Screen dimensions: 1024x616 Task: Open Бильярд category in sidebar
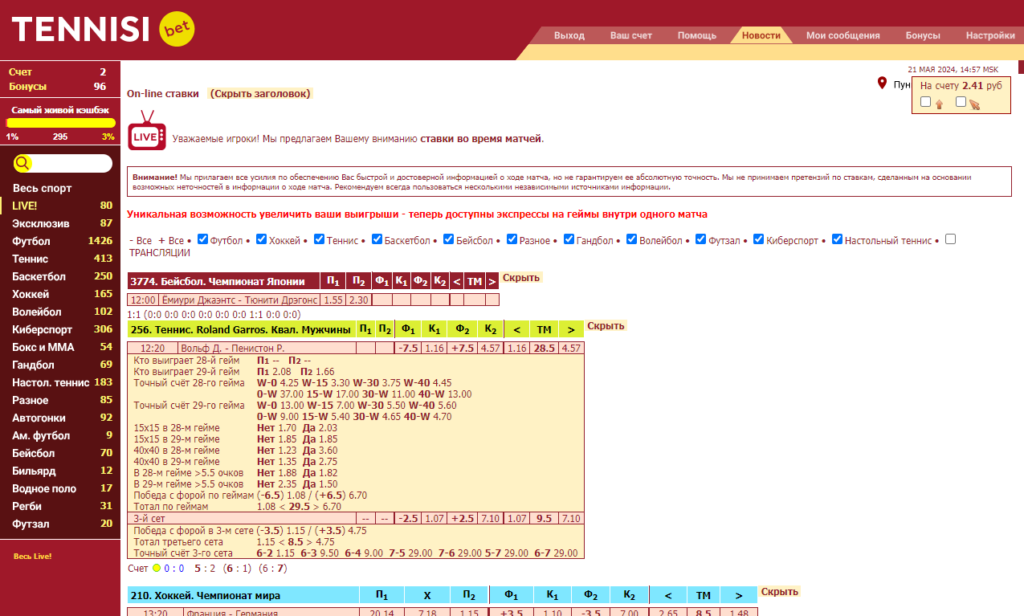60,470
